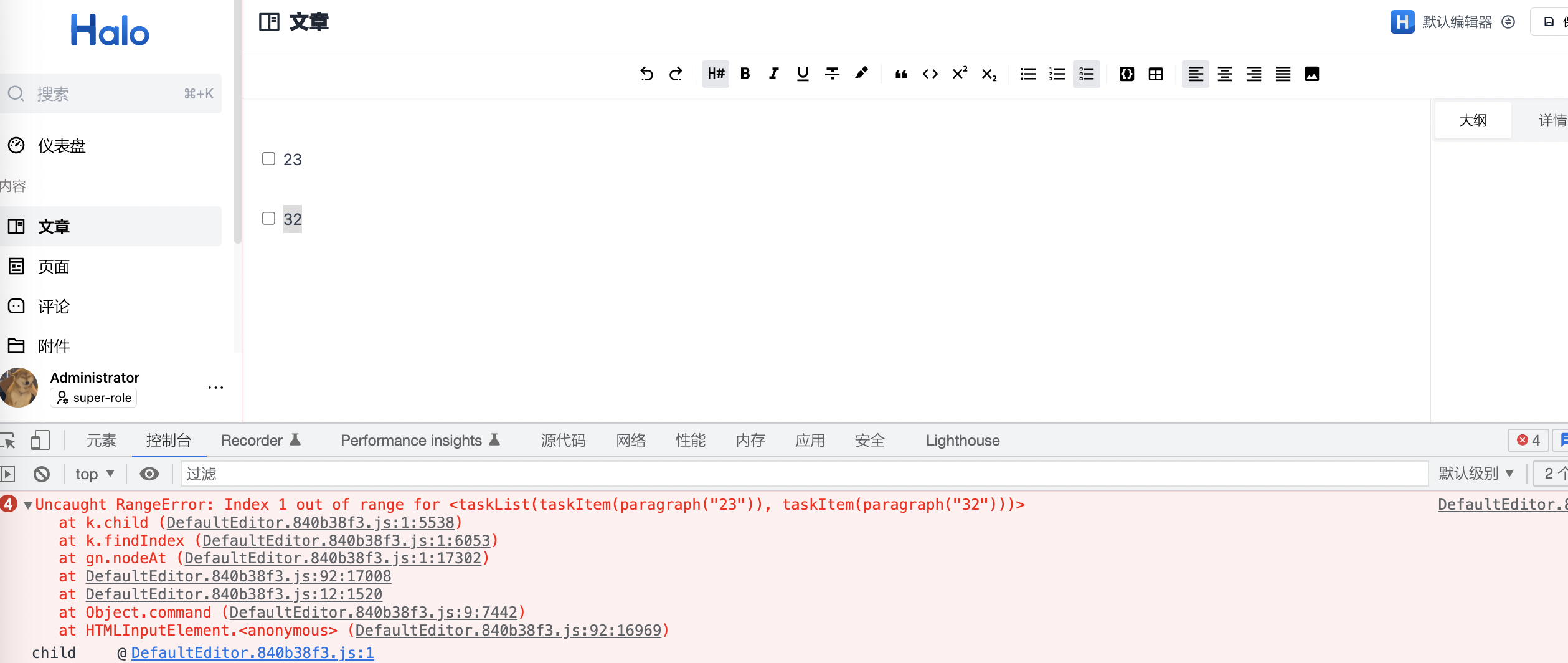Clear the console
This screenshot has width=1568, height=663.
(x=42, y=474)
